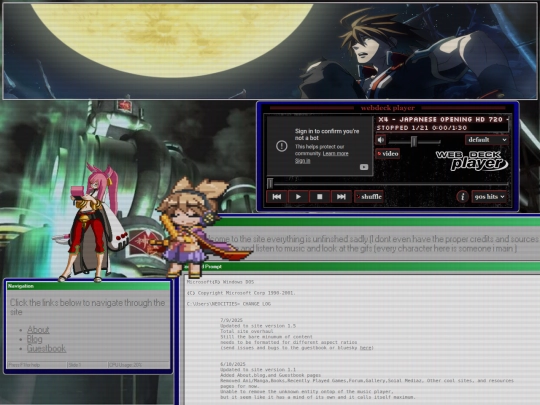The width and height of the screenshot is (540, 405).
Task: Click 'Learn more' link in video embed
Action: (335, 154)
